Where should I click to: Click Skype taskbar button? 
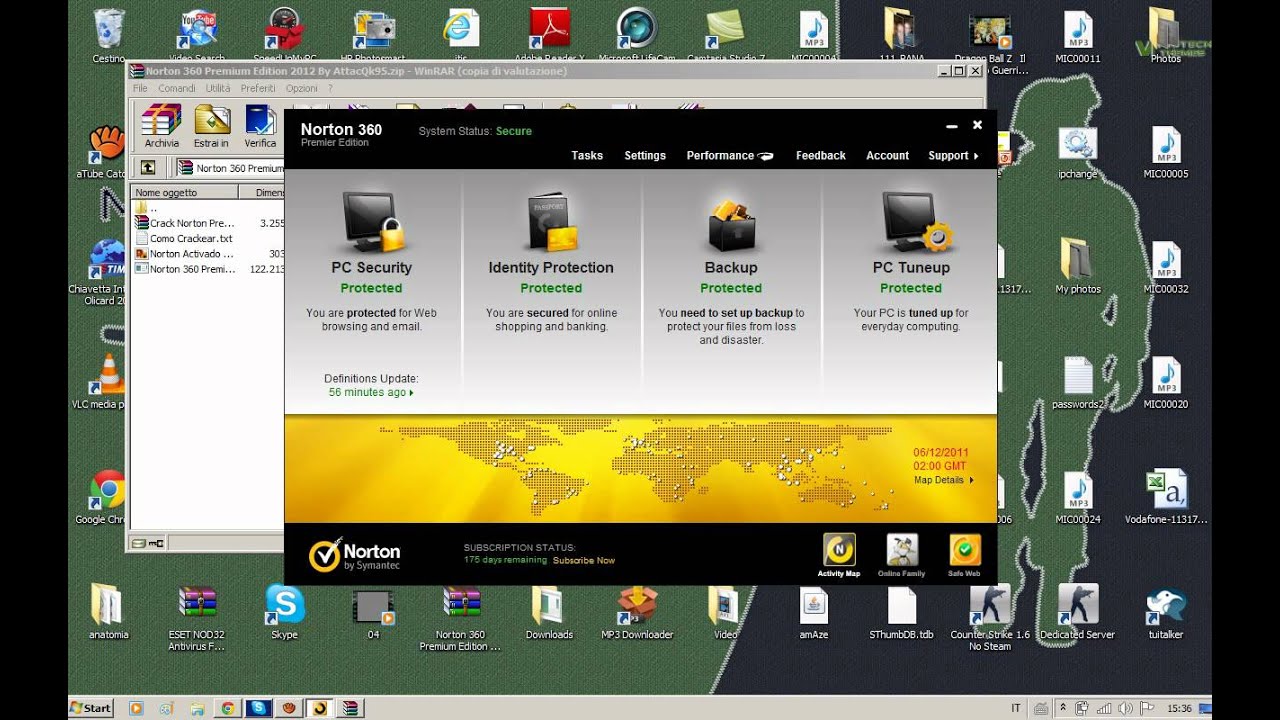(258, 708)
